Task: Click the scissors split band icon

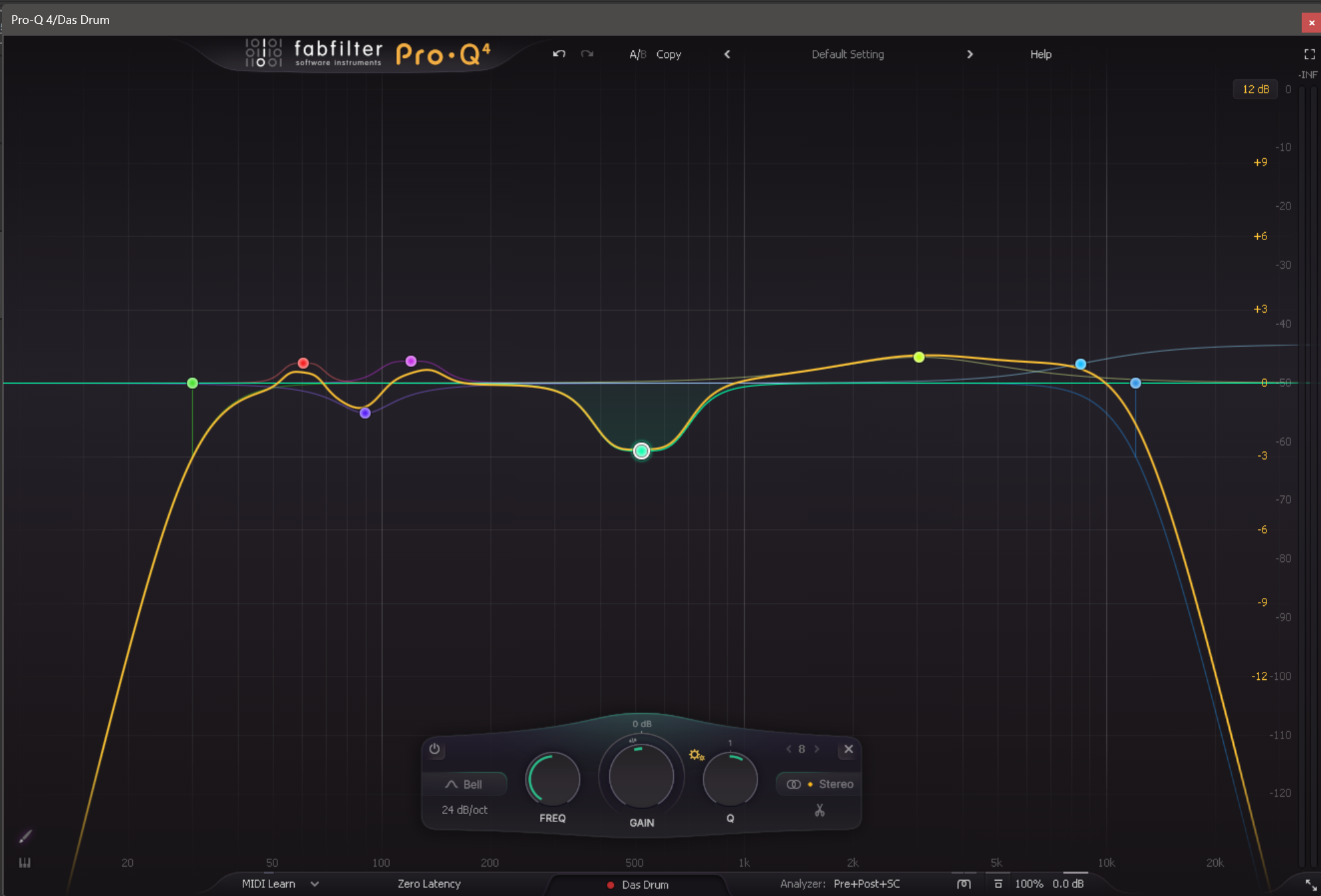Action: (x=819, y=810)
